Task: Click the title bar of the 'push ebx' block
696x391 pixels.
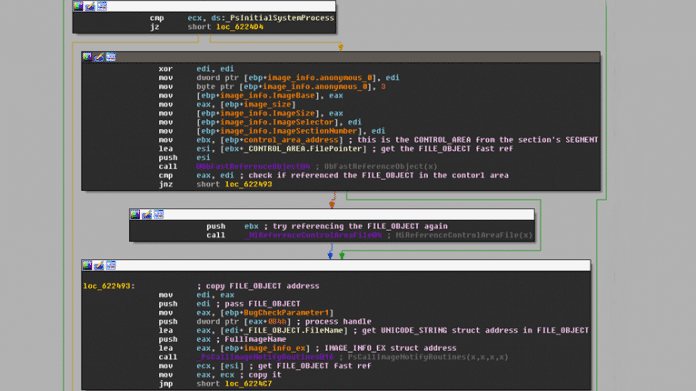Action: (x=332, y=215)
